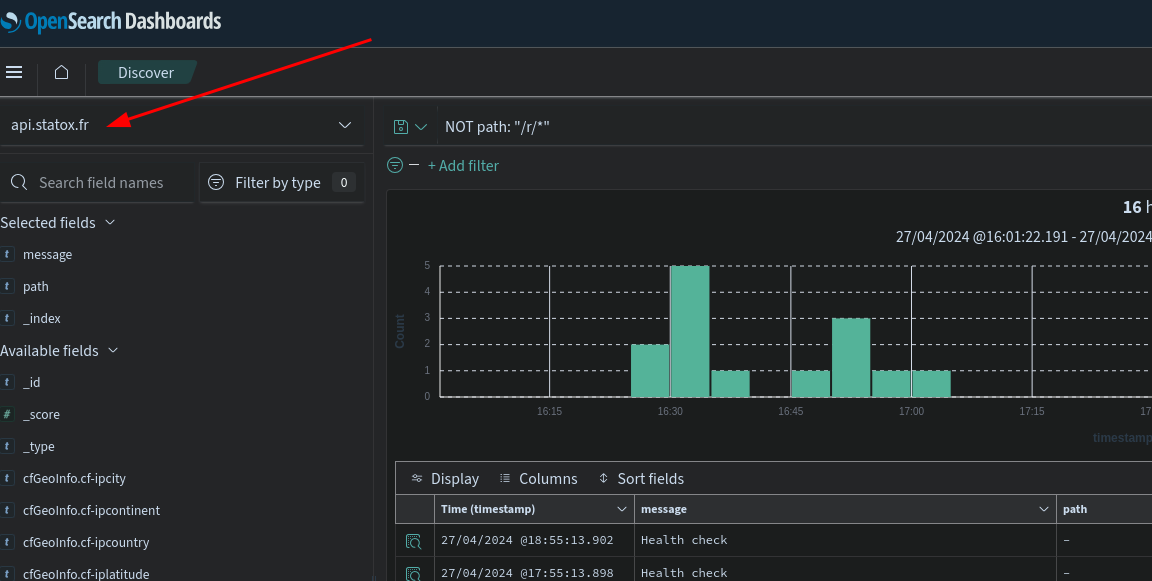Select the cfGeoInfo.cf-iplatitude field
The image size is (1152, 581).
click(86, 574)
